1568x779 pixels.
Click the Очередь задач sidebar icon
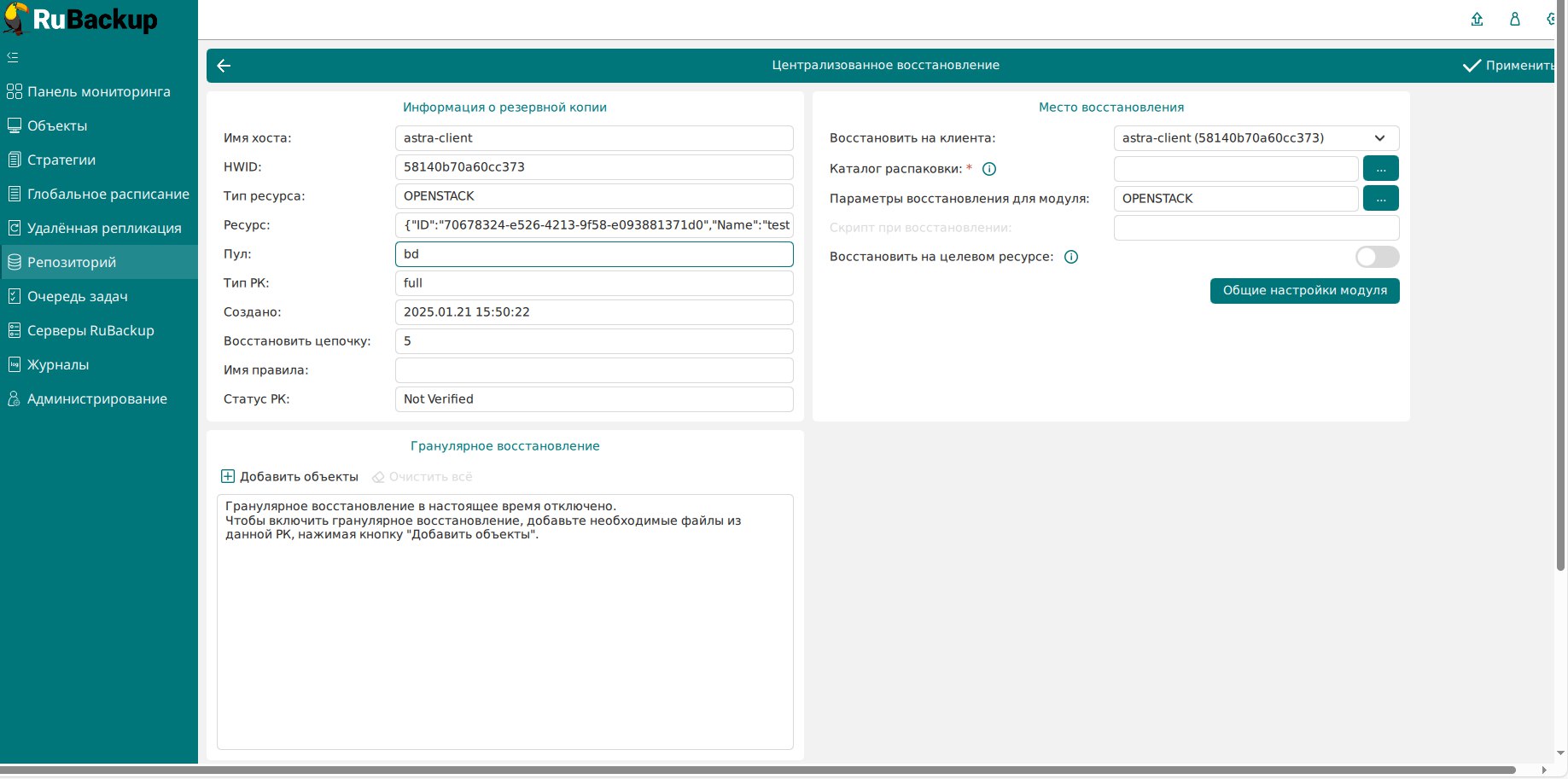coord(14,296)
